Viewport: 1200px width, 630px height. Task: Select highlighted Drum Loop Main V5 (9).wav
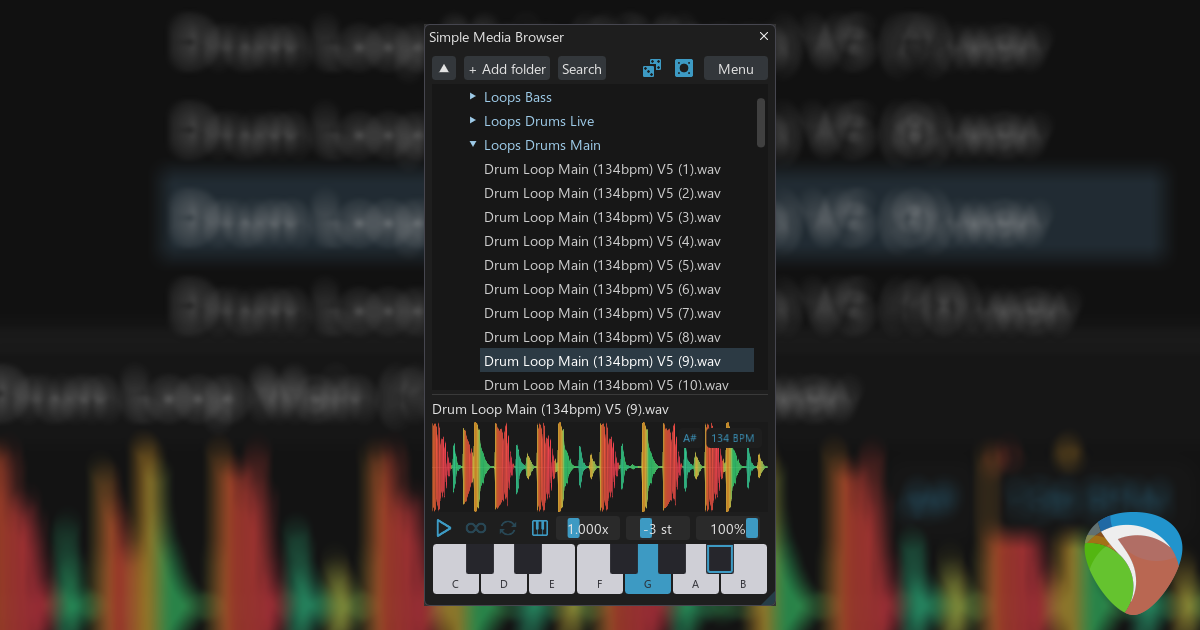tap(616, 361)
